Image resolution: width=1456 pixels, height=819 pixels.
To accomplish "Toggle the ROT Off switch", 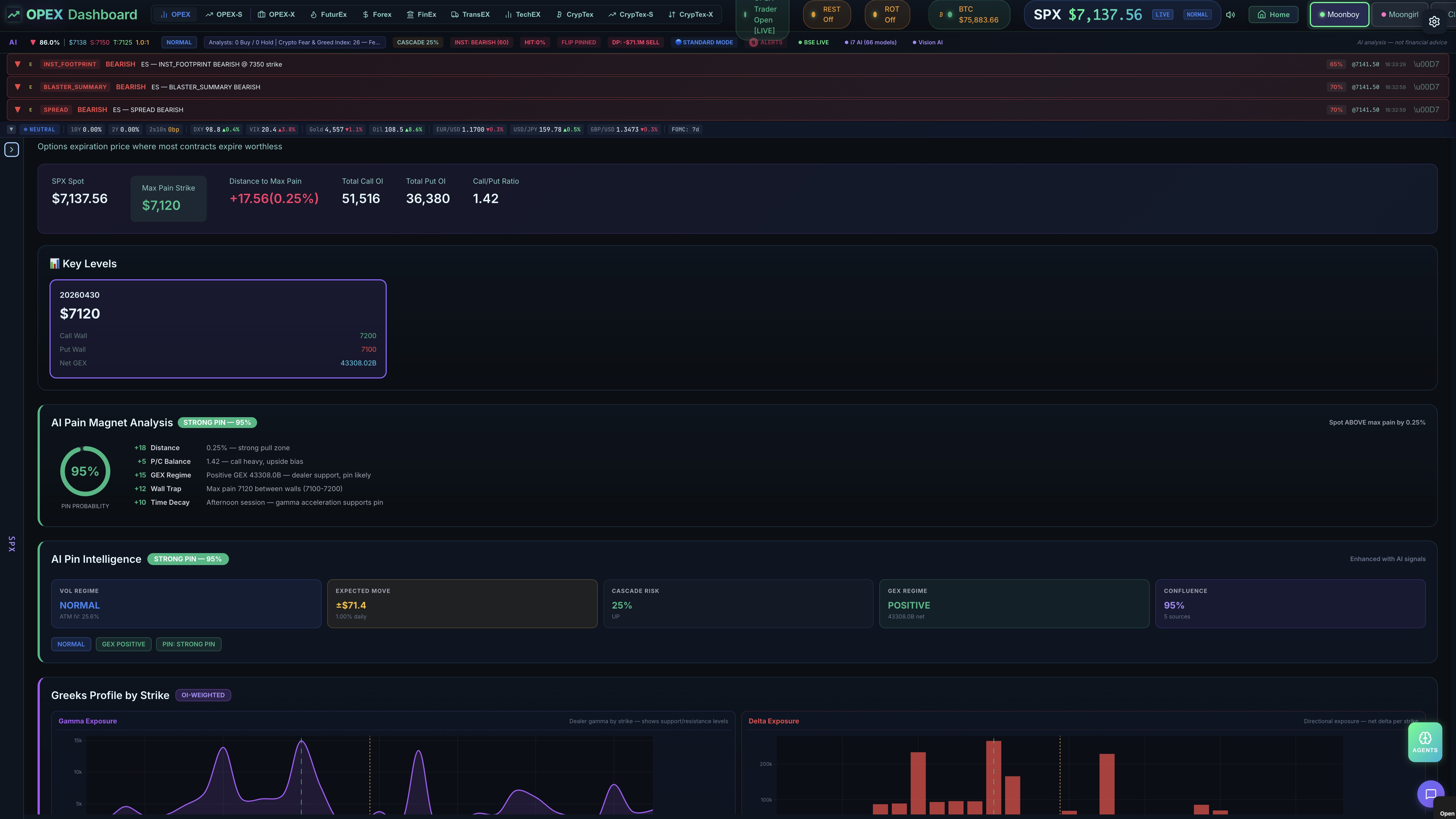I will (x=887, y=15).
